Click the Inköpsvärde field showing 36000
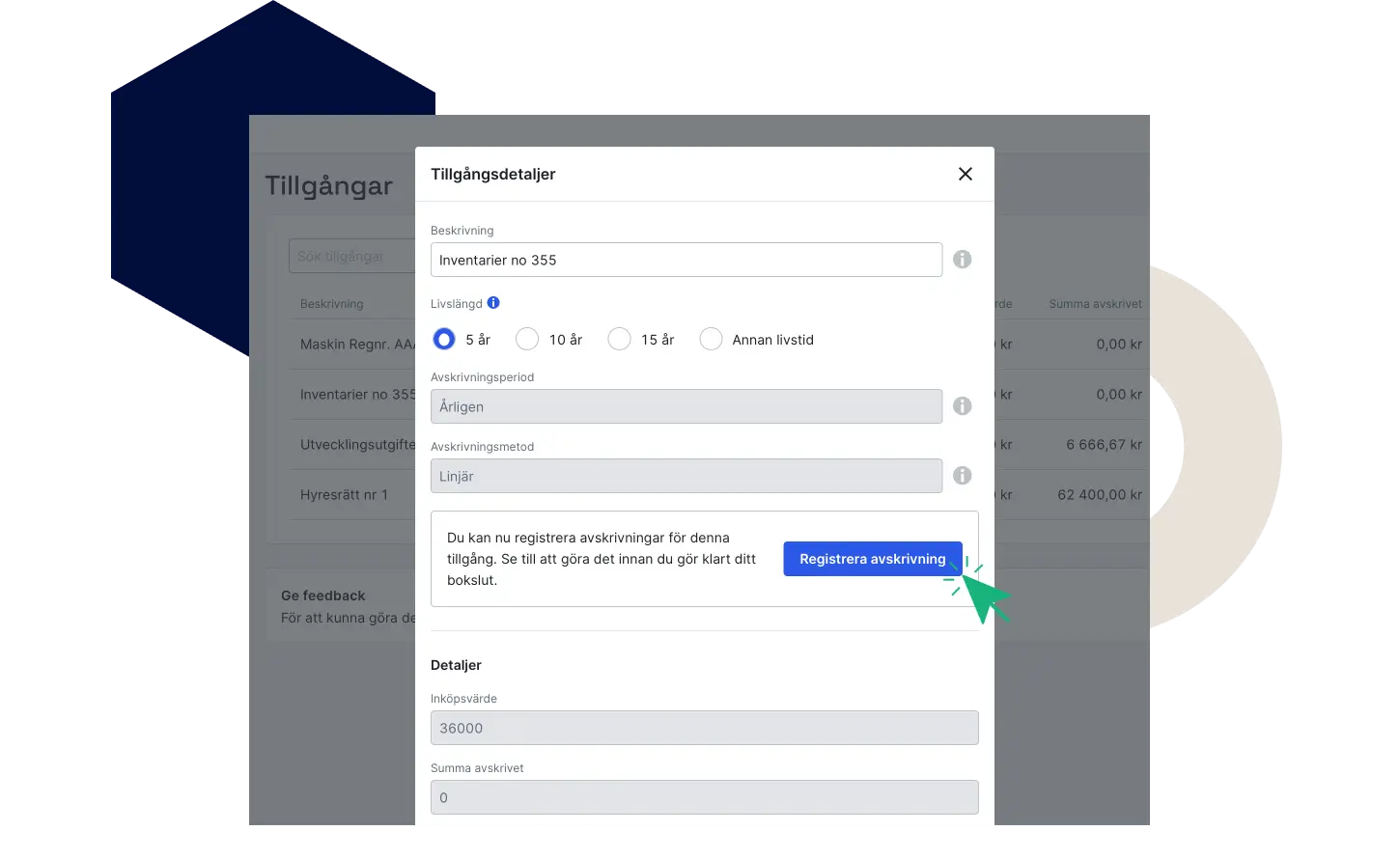This screenshot has height=859, width=1400. (705, 728)
